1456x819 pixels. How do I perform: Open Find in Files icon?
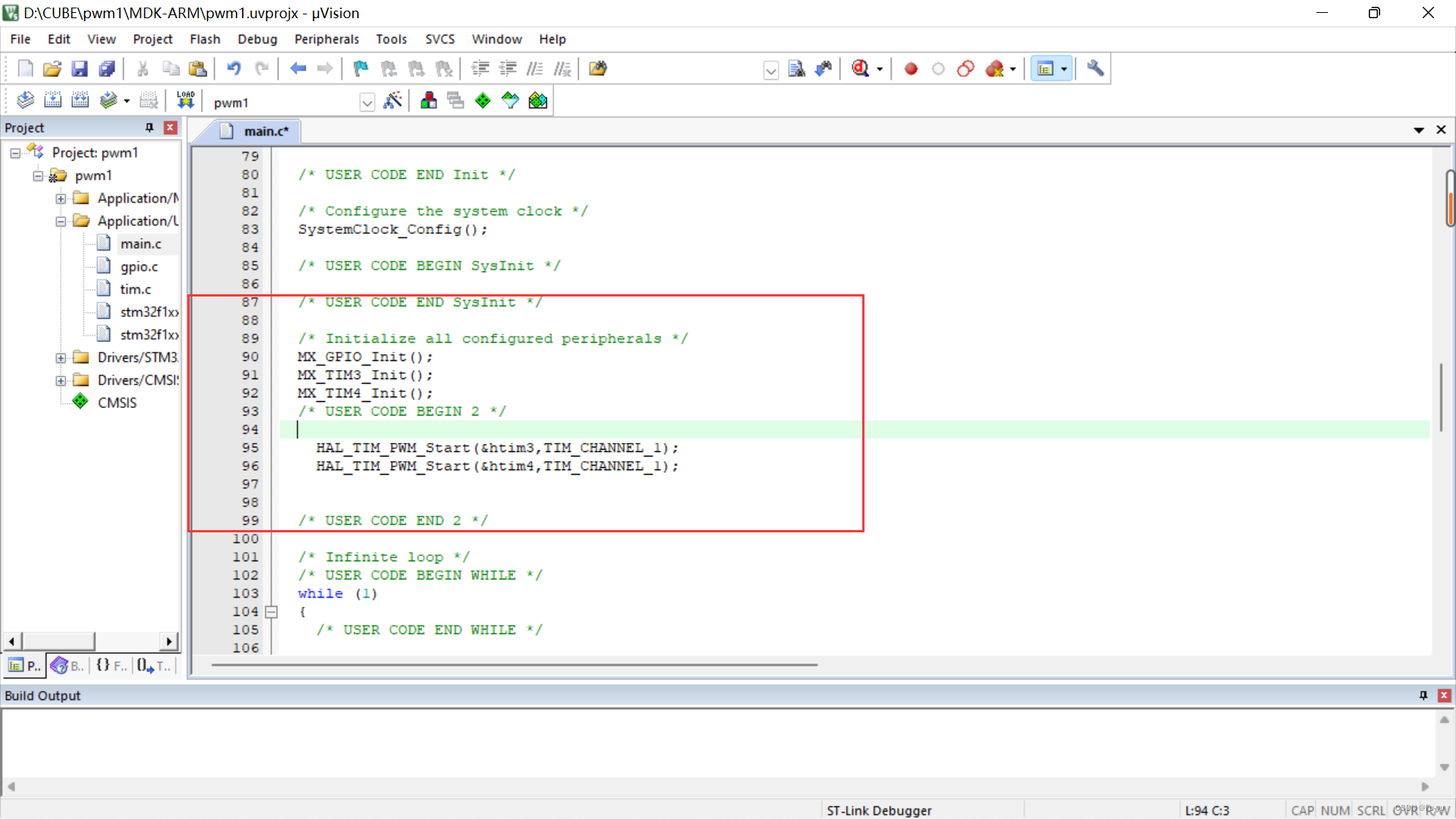tap(598, 69)
